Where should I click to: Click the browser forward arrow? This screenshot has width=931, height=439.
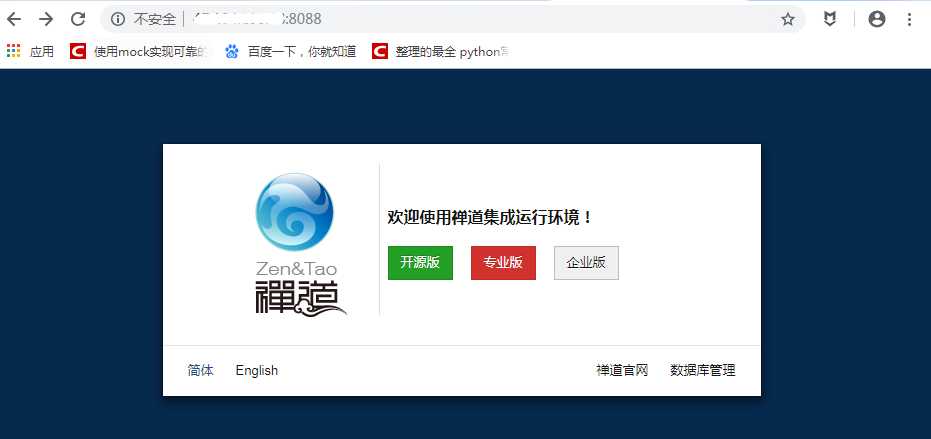click(x=46, y=20)
